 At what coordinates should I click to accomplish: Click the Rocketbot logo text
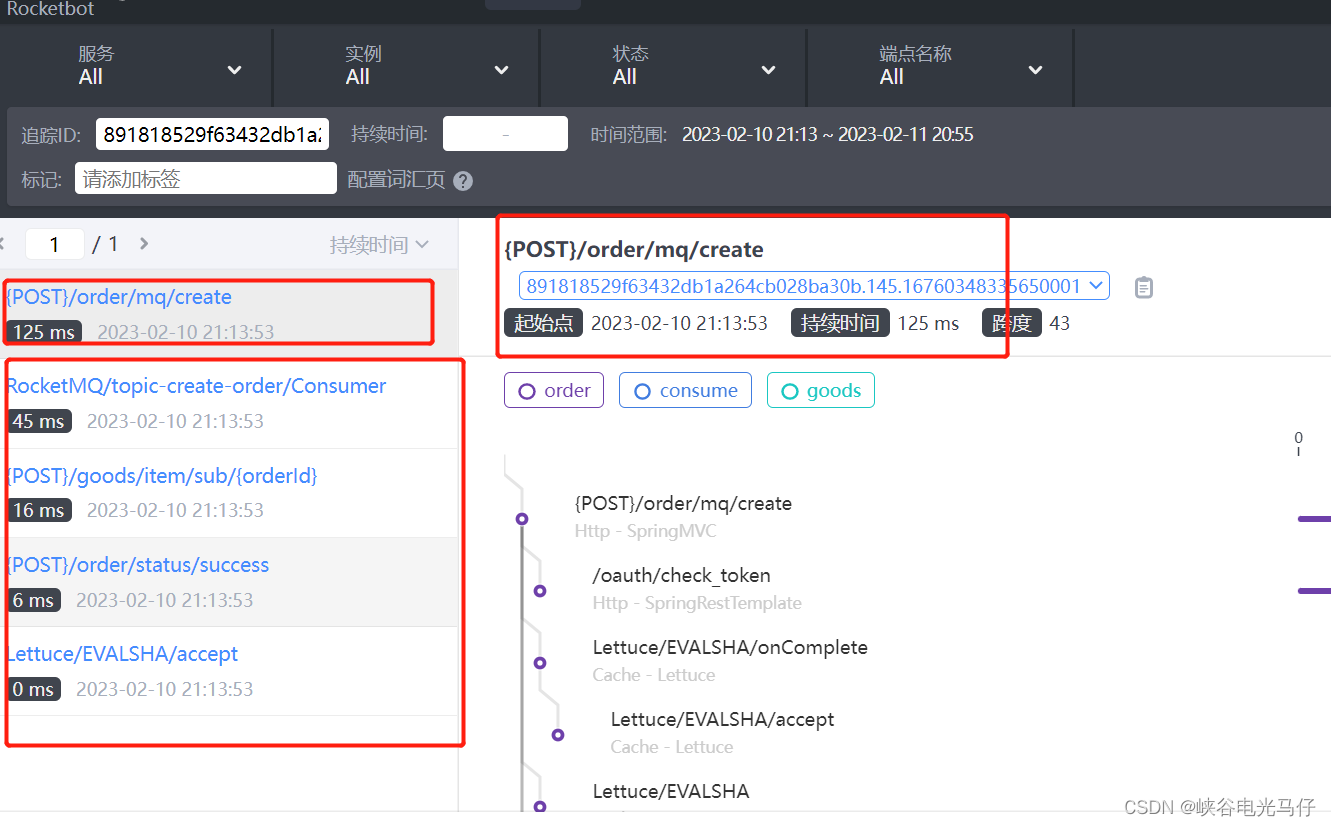(x=50, y=9)
